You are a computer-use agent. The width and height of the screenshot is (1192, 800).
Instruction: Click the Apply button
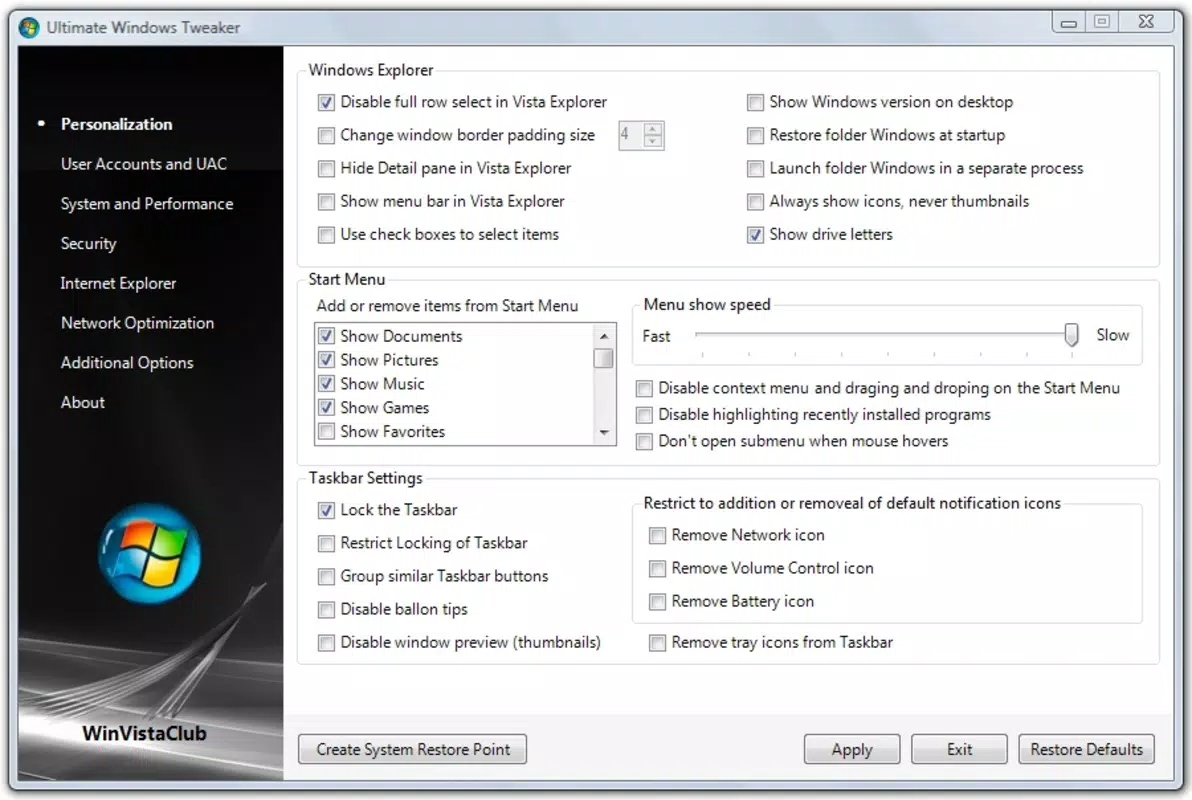851,749
